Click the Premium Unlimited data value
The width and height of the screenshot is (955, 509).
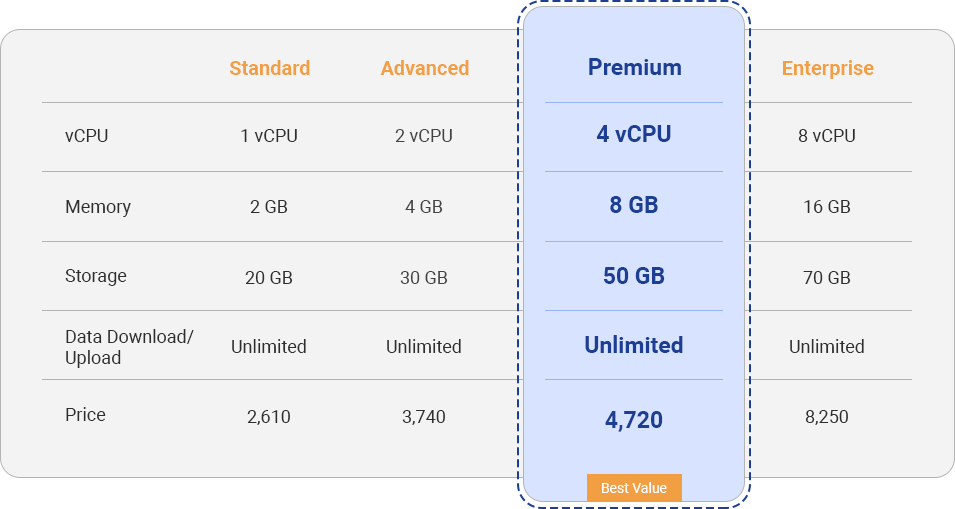pyautogui.click(x=634, y=345)
